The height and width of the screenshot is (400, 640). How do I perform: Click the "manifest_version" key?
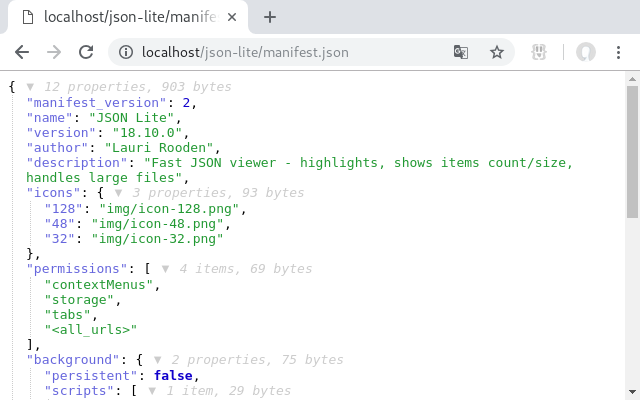coord(96,102)
